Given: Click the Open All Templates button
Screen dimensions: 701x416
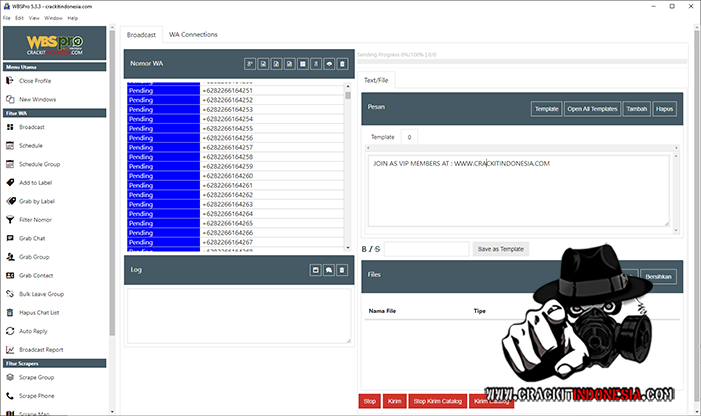Looking at the screenshot, I should click(592, 109).
